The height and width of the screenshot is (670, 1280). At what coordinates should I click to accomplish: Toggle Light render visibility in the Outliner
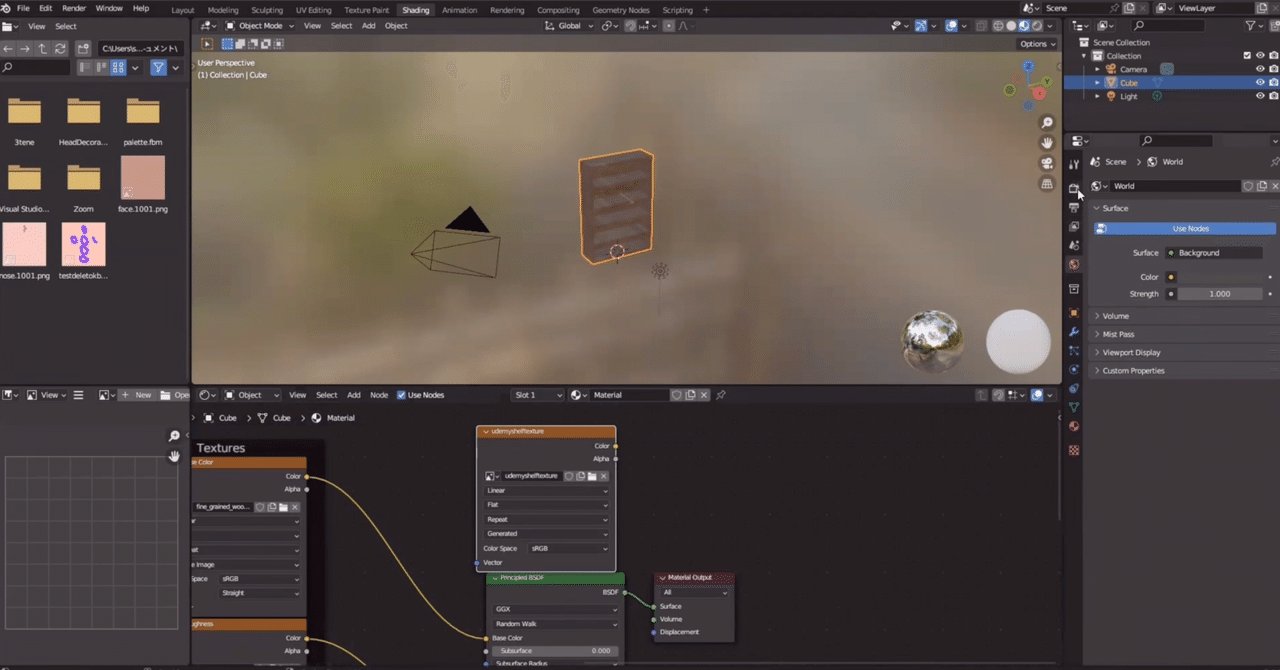(1272, 95)
